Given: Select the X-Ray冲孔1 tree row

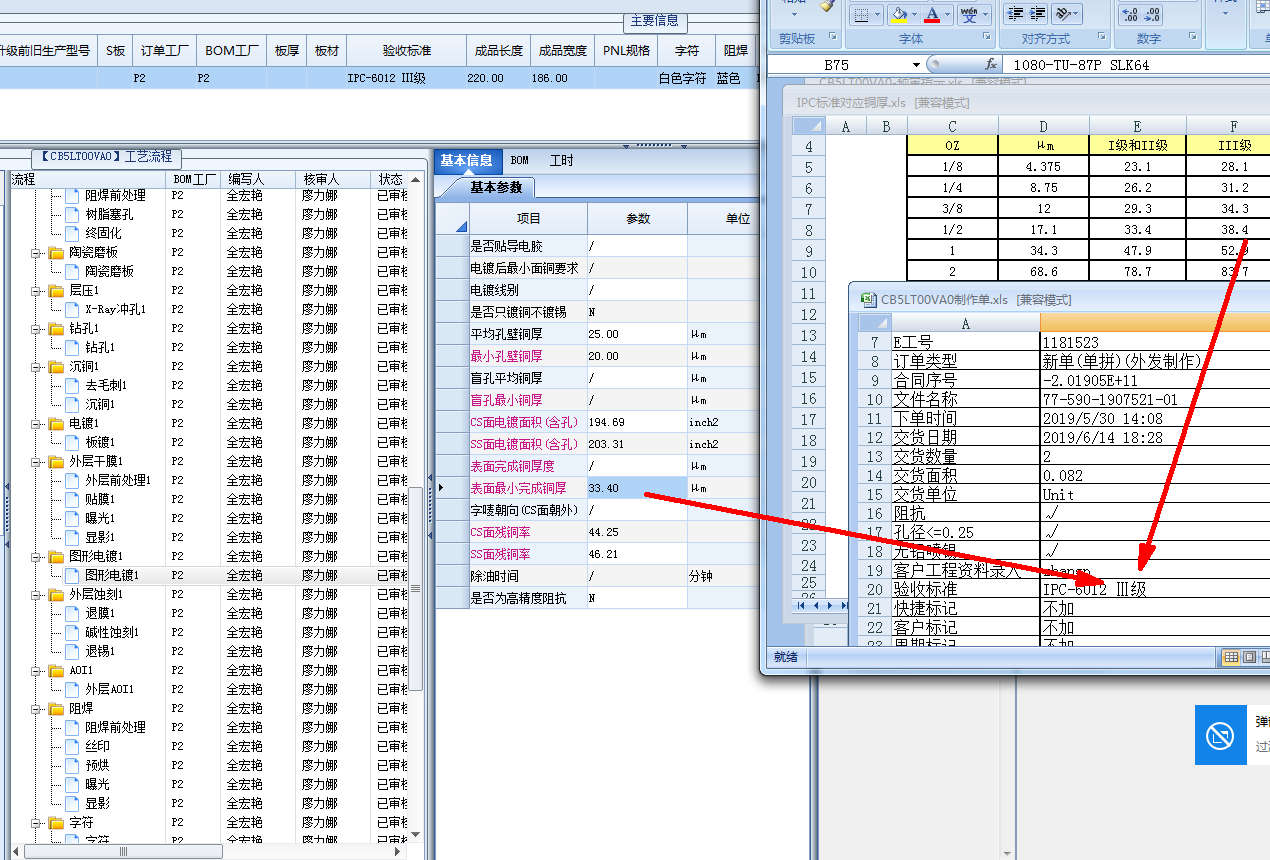Looking at the screenshot, I should (115, 309).
